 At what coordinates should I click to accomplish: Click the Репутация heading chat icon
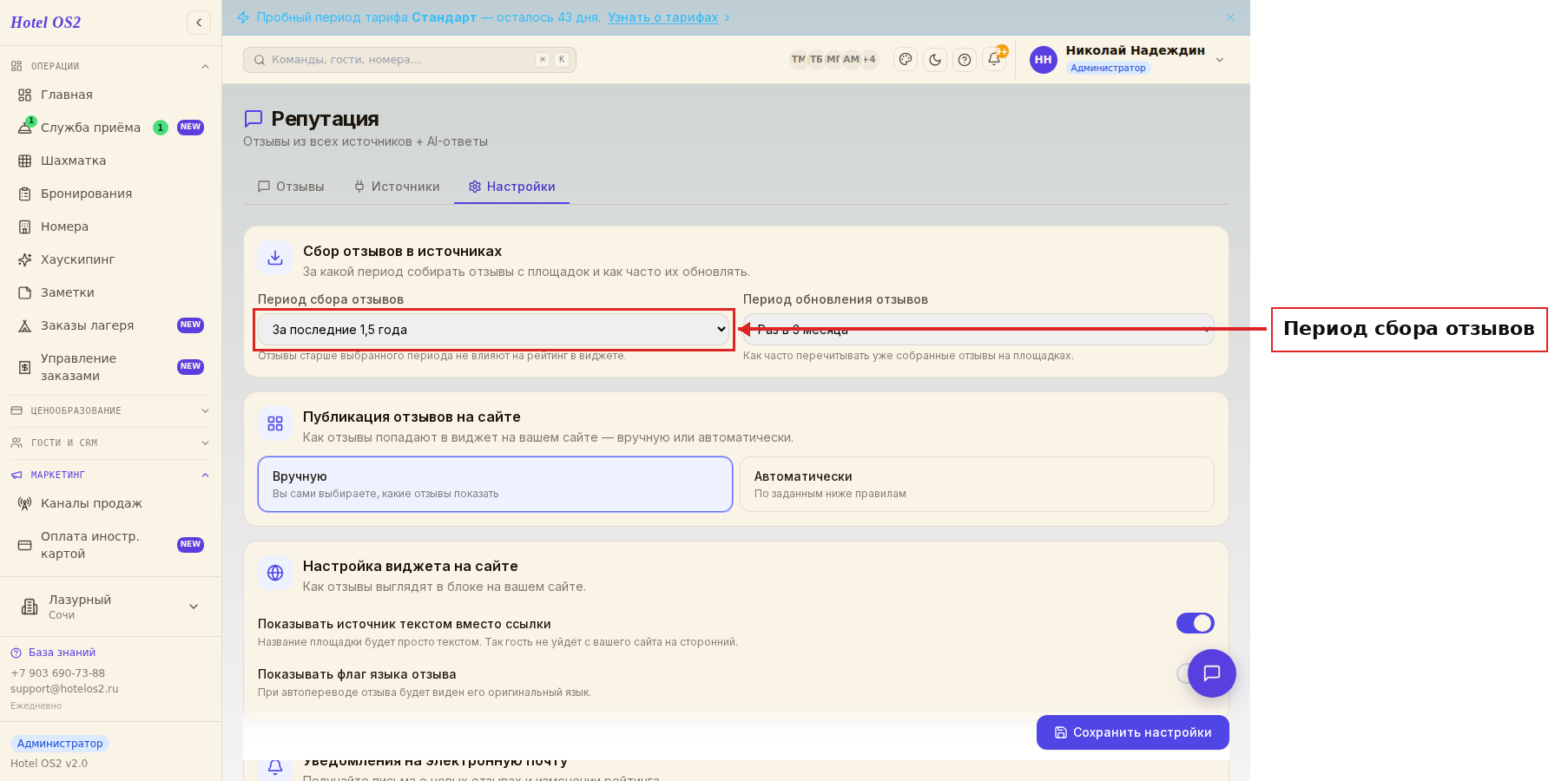point(254,119)
